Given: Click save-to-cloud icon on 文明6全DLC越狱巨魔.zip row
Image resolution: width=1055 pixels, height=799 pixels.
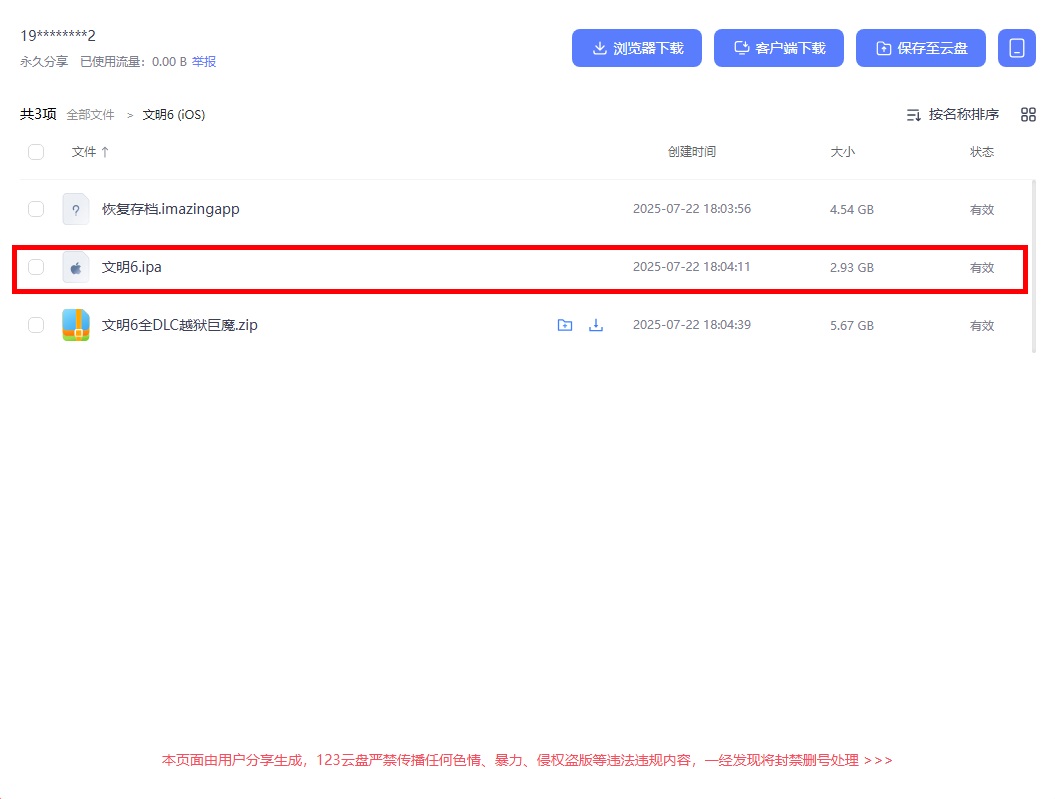Looking at the screenshot, I should [x=565, y=325].
